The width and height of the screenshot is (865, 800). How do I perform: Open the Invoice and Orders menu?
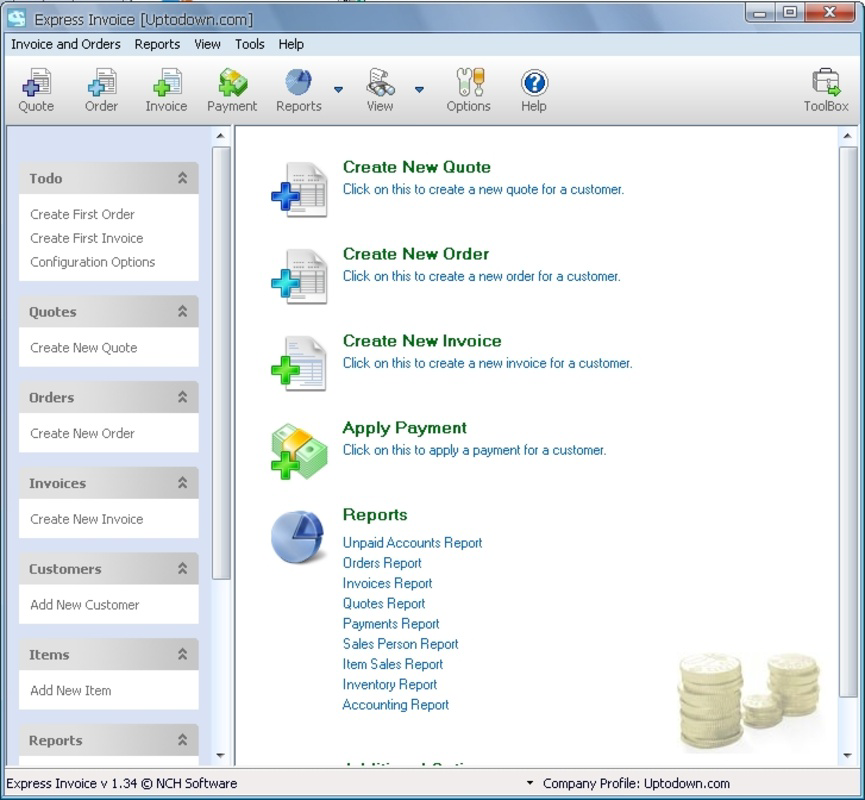click(x=66, y=45)
